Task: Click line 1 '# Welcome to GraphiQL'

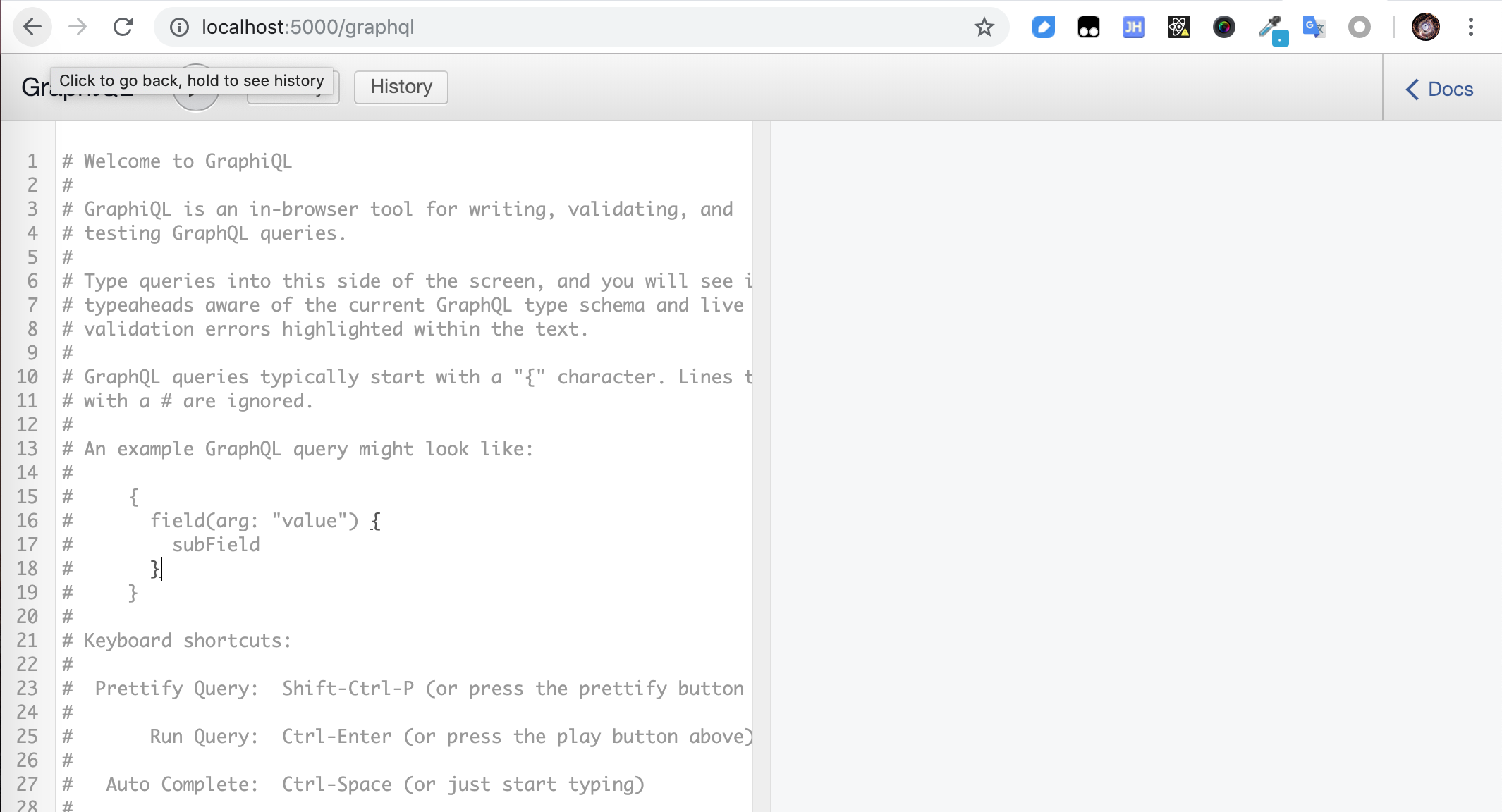Action: point(177,161)
